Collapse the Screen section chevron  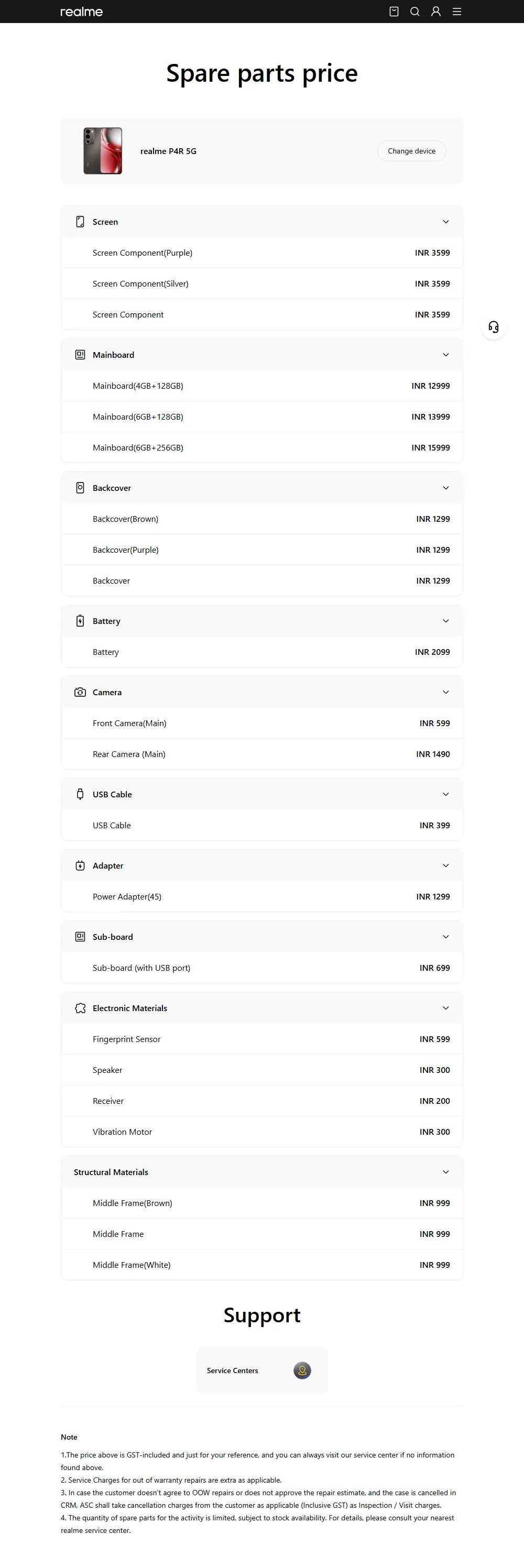(446, 222)
